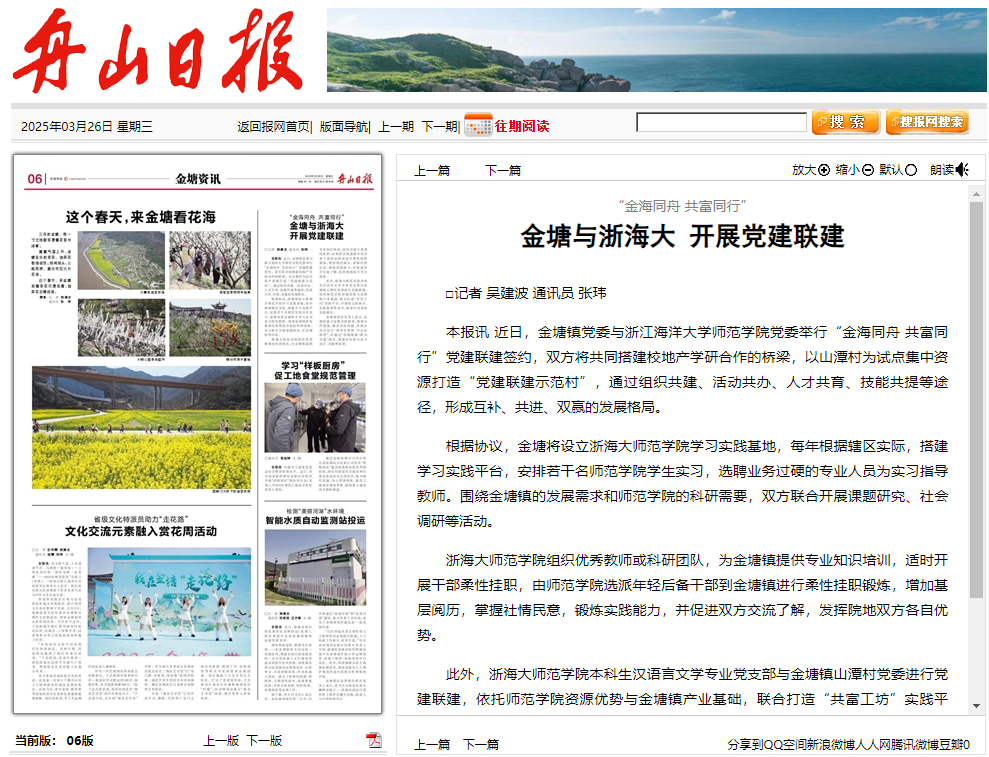989x757 pixels.
Task: Go to previous issue 上一期
Action: [x=396, y=126]
